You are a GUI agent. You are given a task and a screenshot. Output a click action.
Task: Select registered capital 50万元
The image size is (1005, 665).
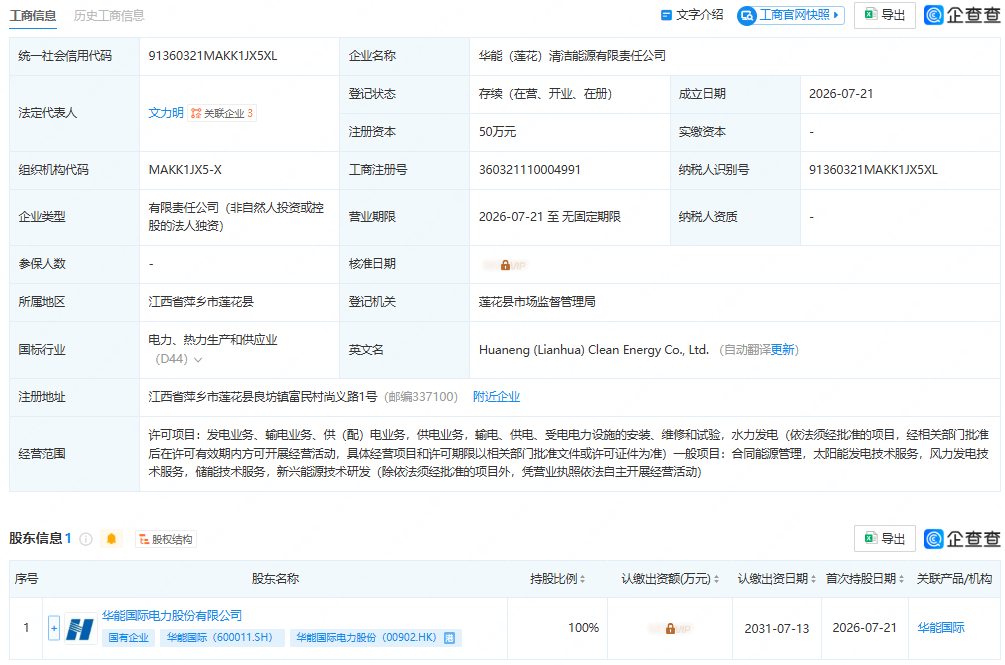[497, 132]
